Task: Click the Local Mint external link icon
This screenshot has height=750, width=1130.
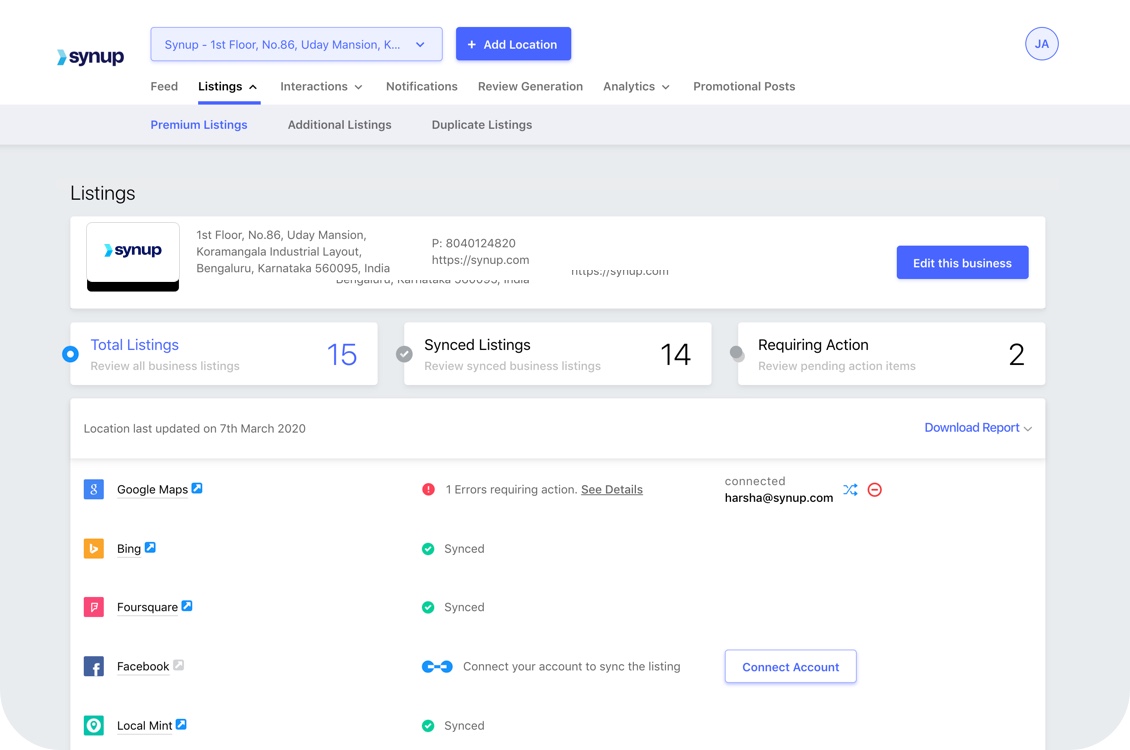Action: 181,724
